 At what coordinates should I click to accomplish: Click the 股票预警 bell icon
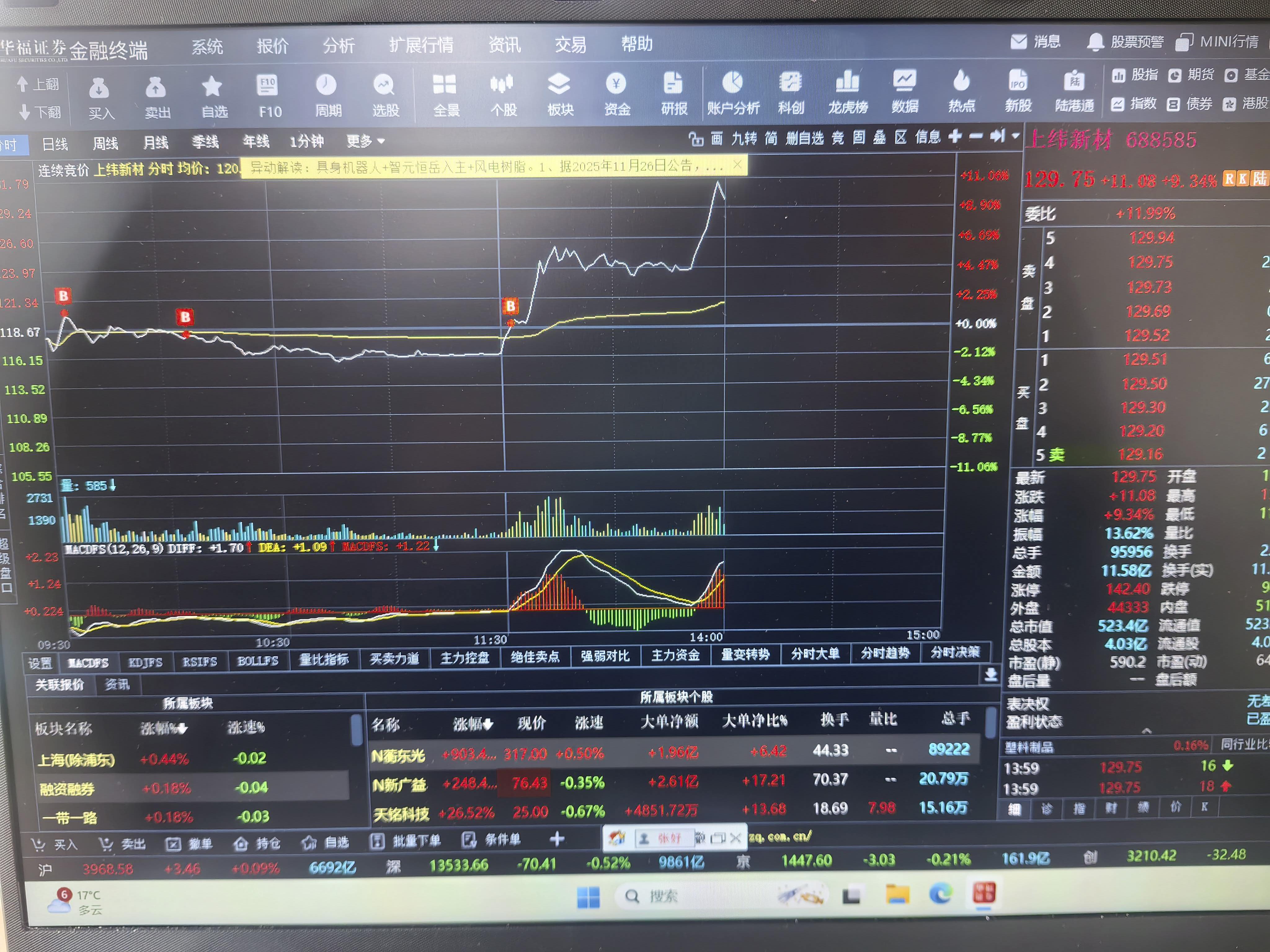pyautogui.click(x=1095, y=42)
